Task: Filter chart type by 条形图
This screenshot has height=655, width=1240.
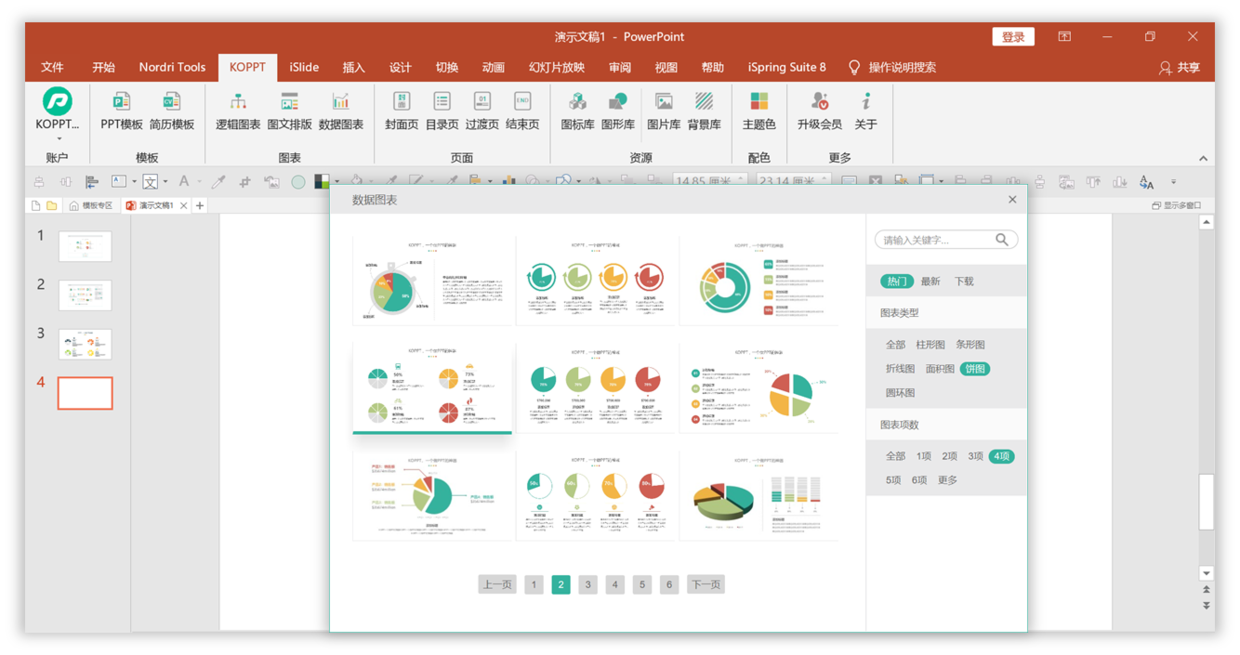Action: click(x=970, y=345)
